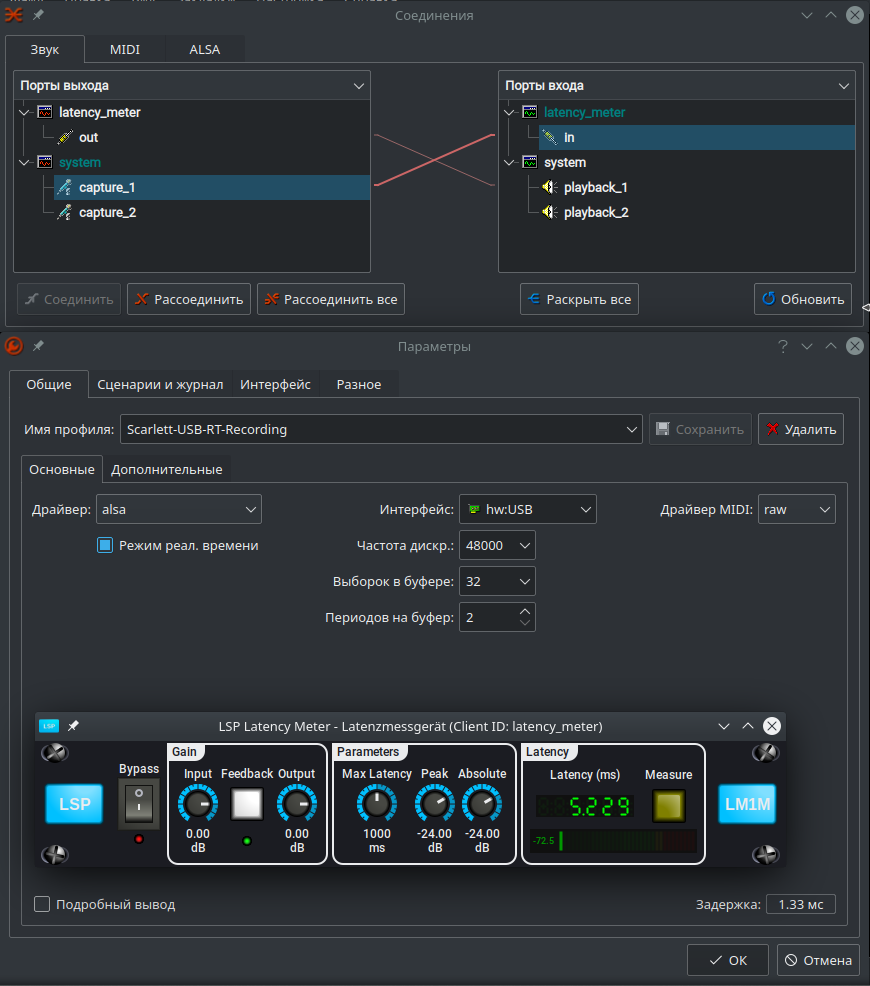Click the Parameters window app icon
This screenshot has height=986, width=870.
[13, 346]
